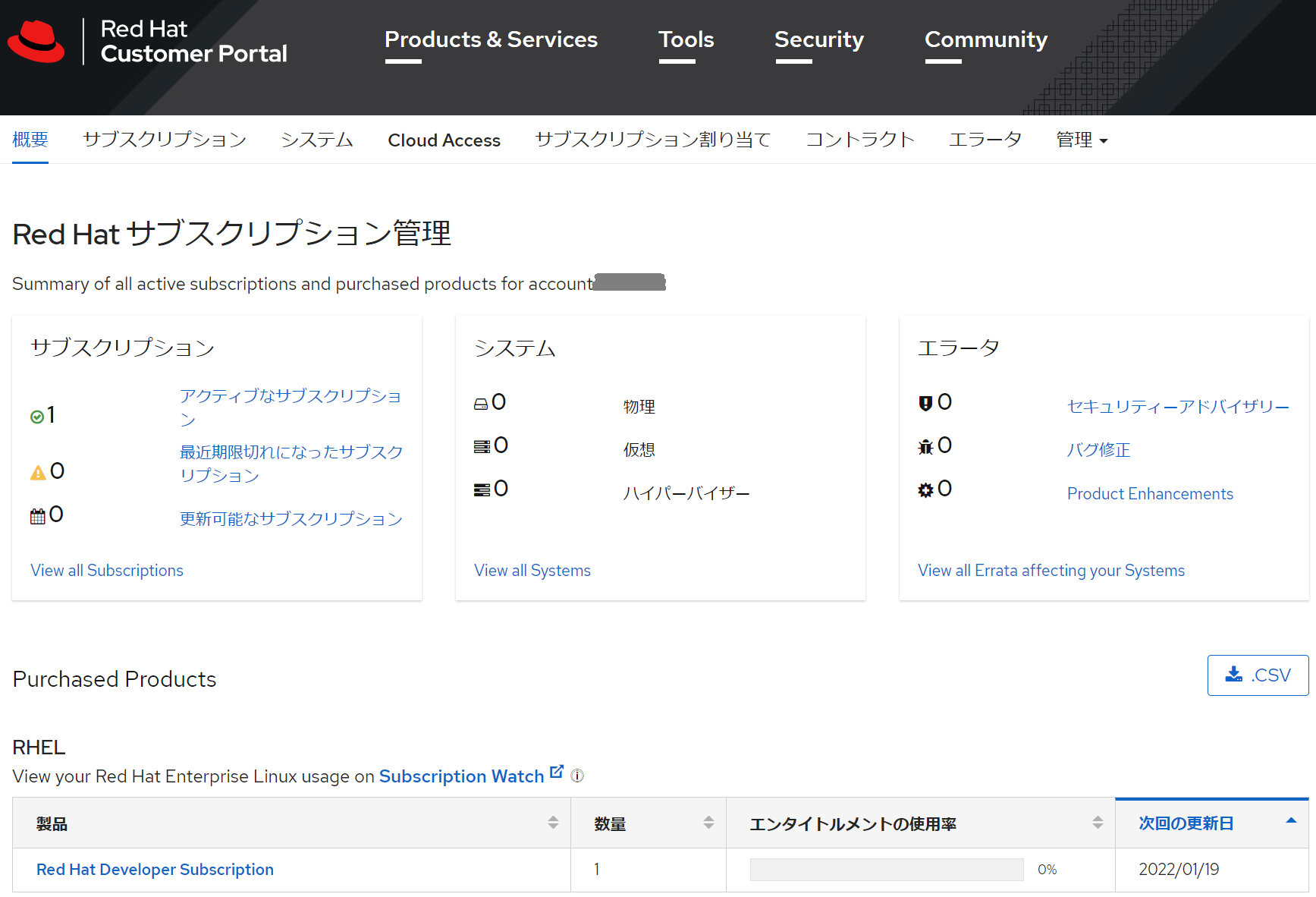Download purchased products as .CSV
The image size is (1316, 897).
coord(1258,675)
